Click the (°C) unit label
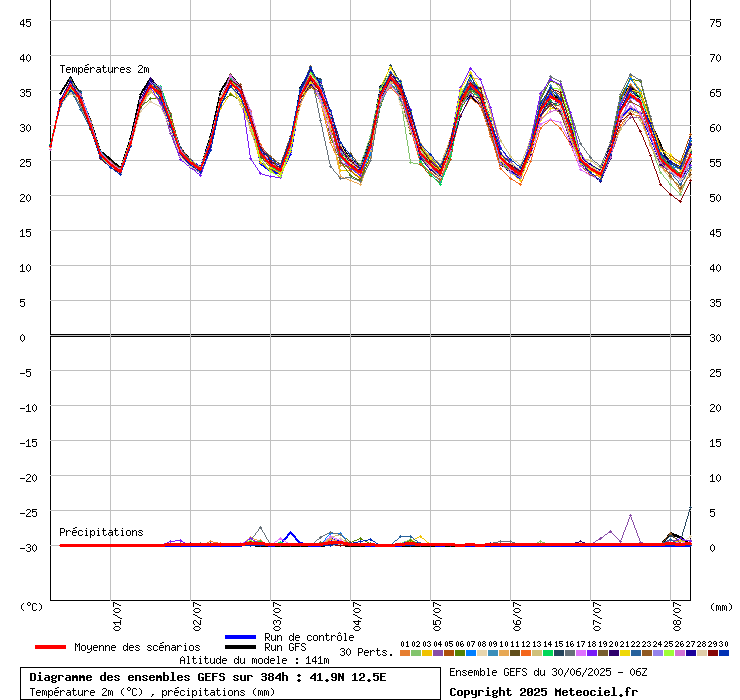 [x=31, y=607]
